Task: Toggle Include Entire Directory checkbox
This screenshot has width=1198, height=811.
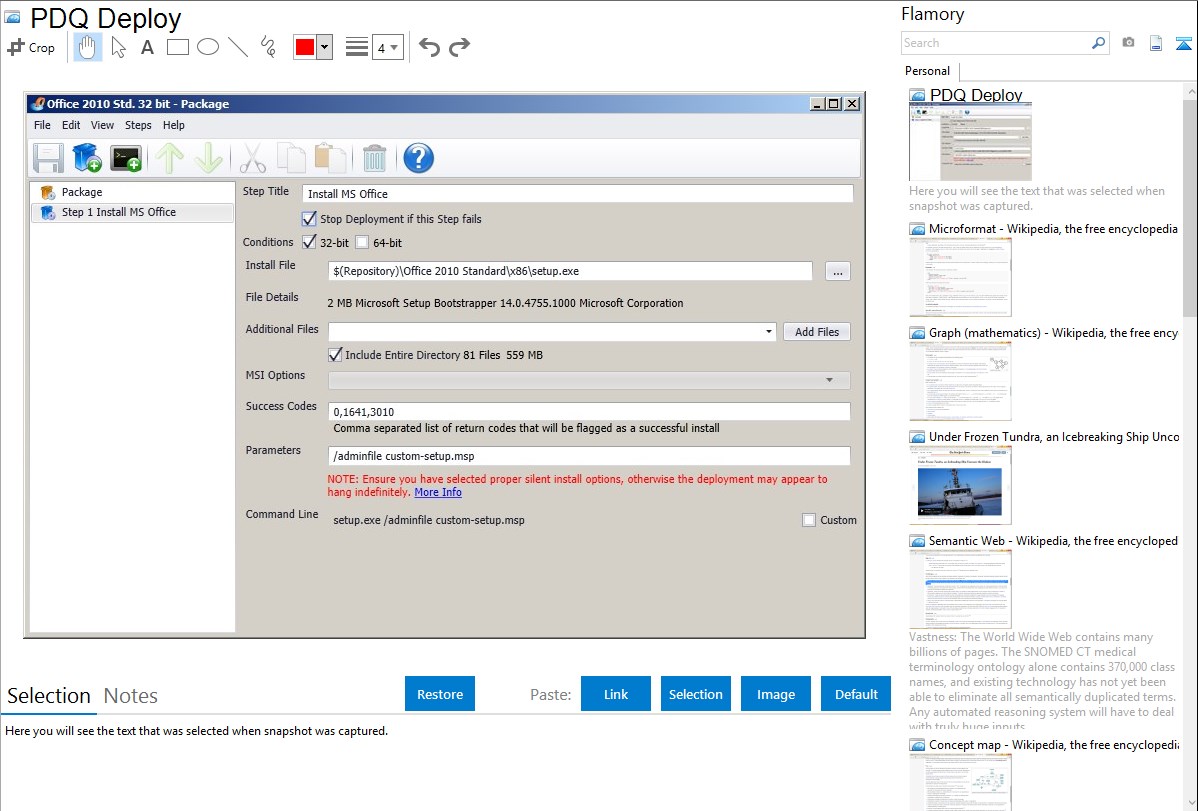Action: (x=335, y=355)
